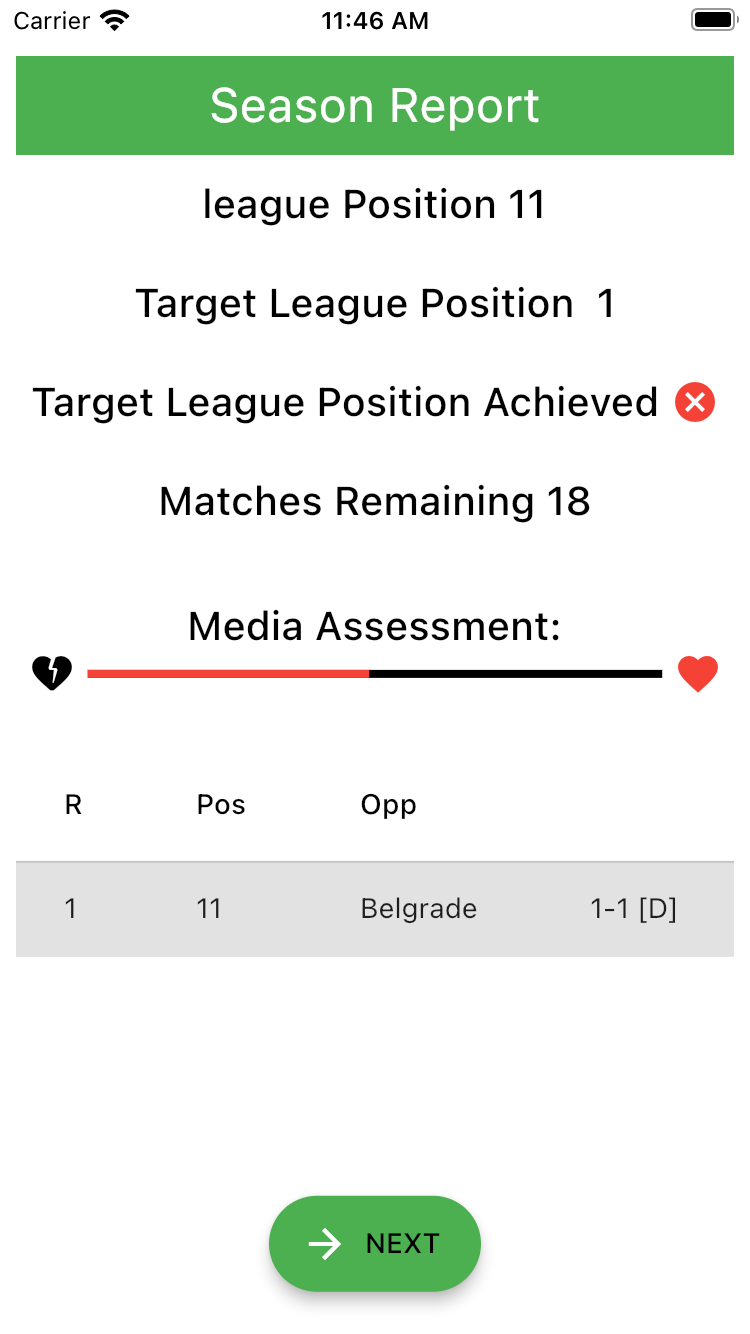Click the Target League Position 1 label
The image size is (750, 1334).
pyautogui.click(x=375, y=304)
